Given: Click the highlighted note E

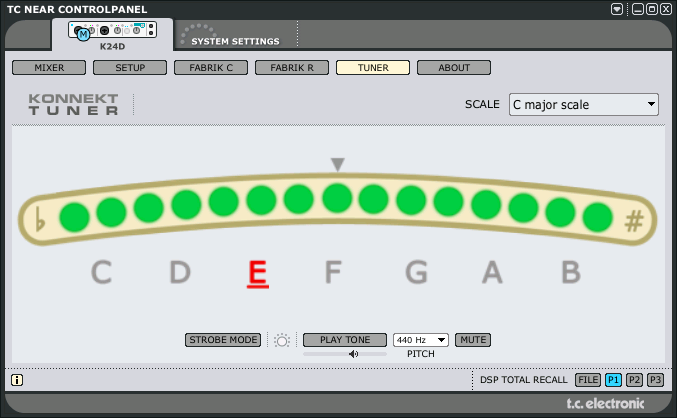Looking at the screenshot, I should pyautogui.click(x=258, y=272).
